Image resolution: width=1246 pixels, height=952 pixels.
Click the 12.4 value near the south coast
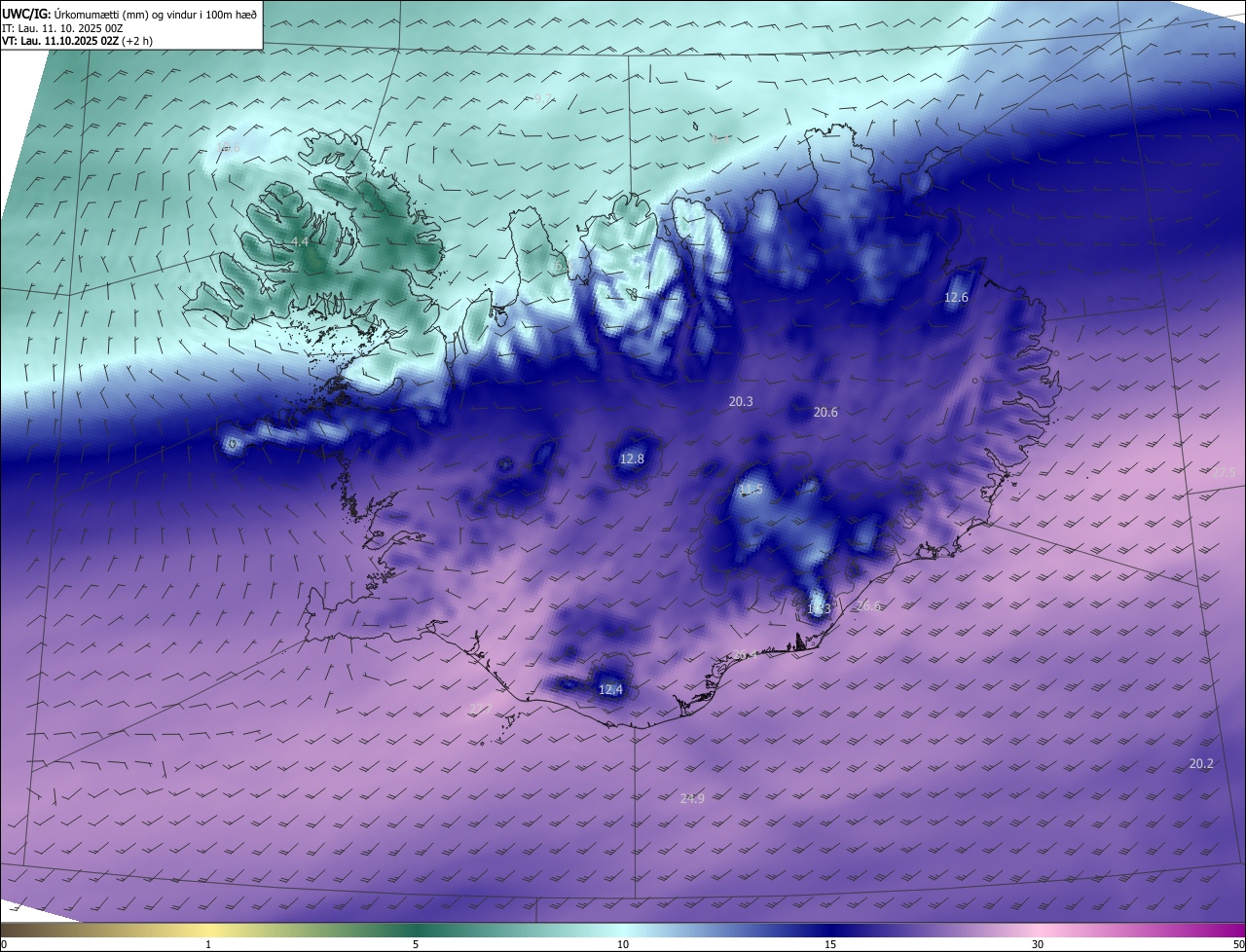pos(609,690)
